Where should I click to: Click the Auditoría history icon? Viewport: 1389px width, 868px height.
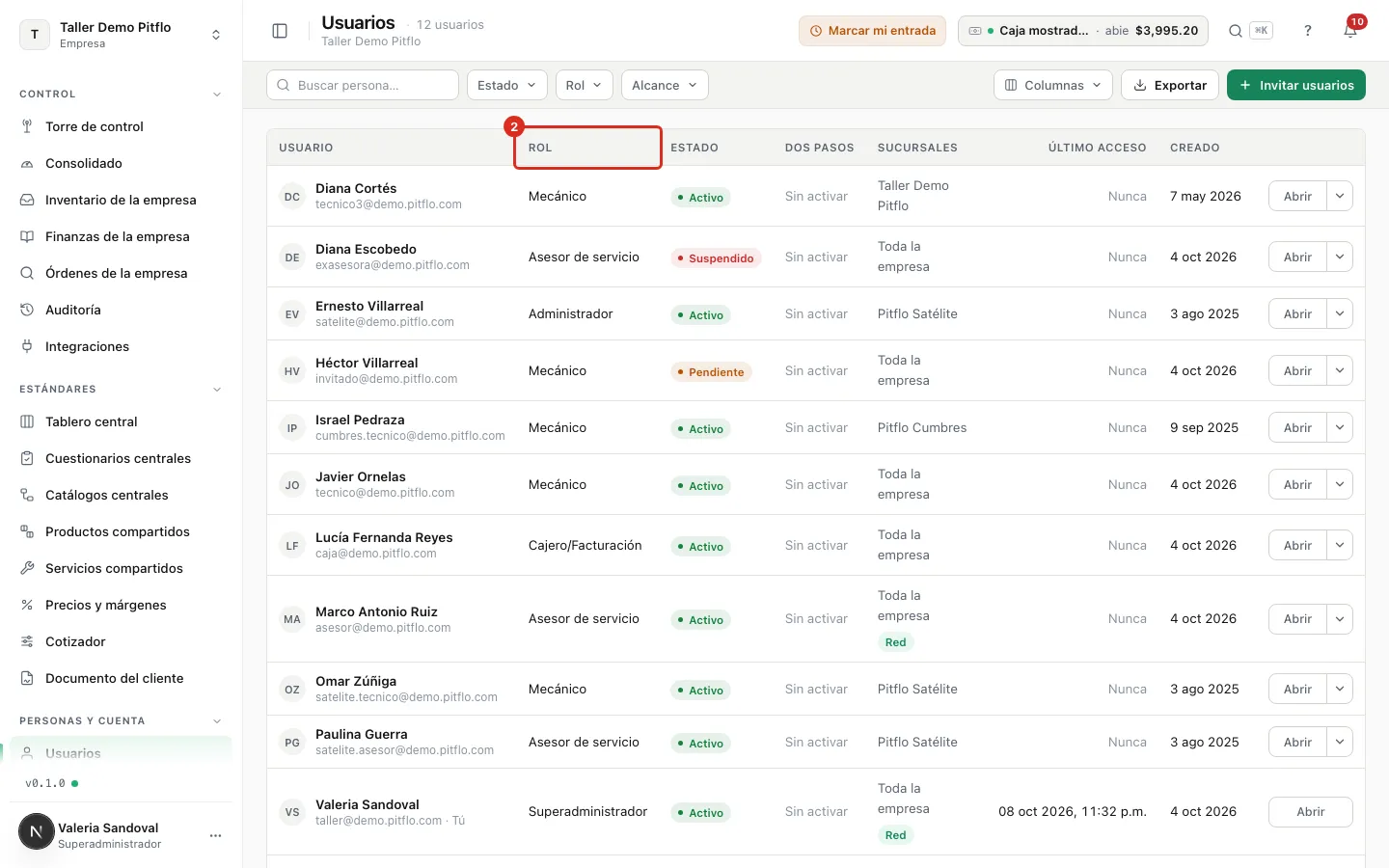(x=27, y=310)
